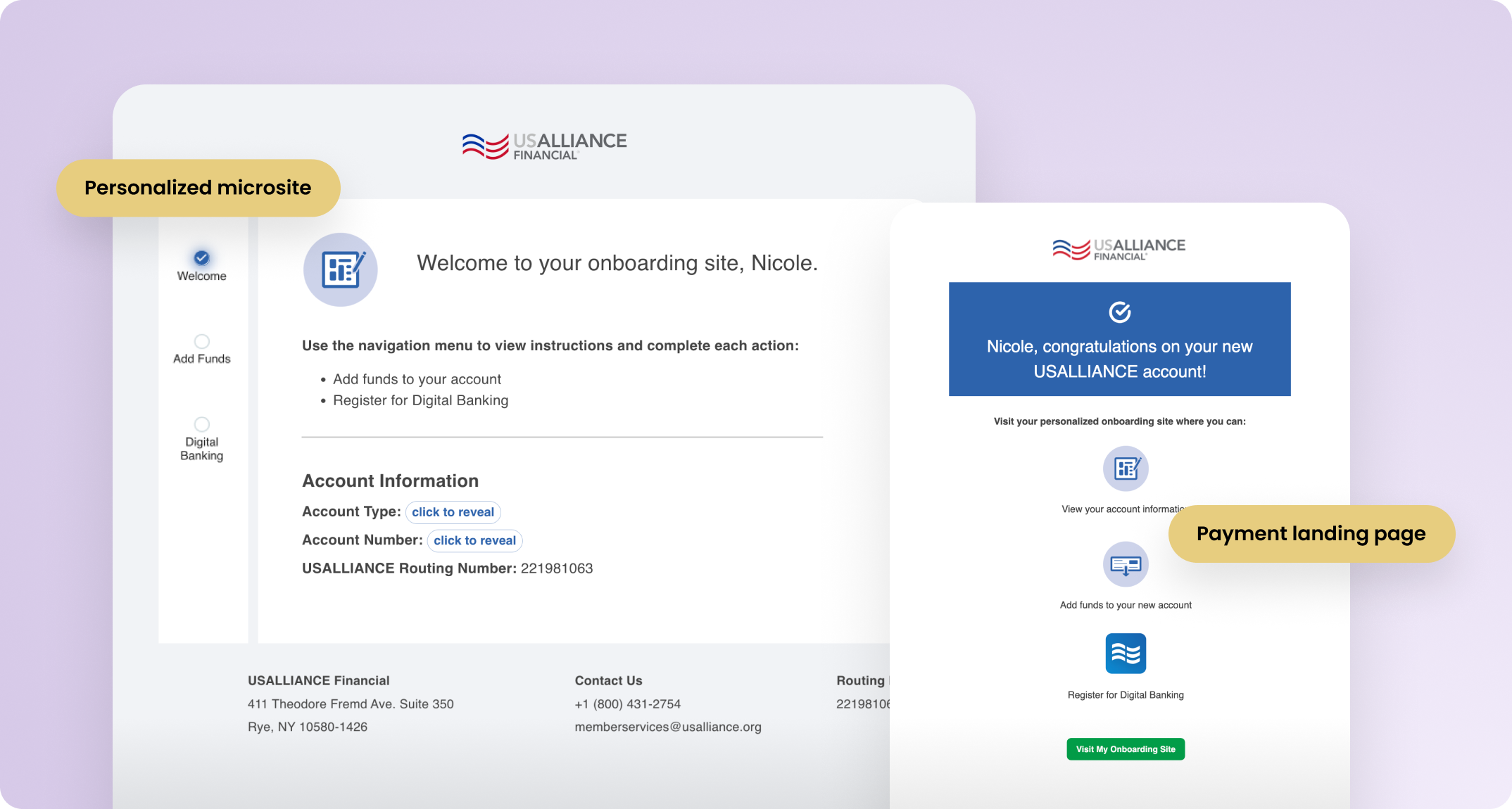
Task: Reveal the Account Number value
Action: (474, 540)
